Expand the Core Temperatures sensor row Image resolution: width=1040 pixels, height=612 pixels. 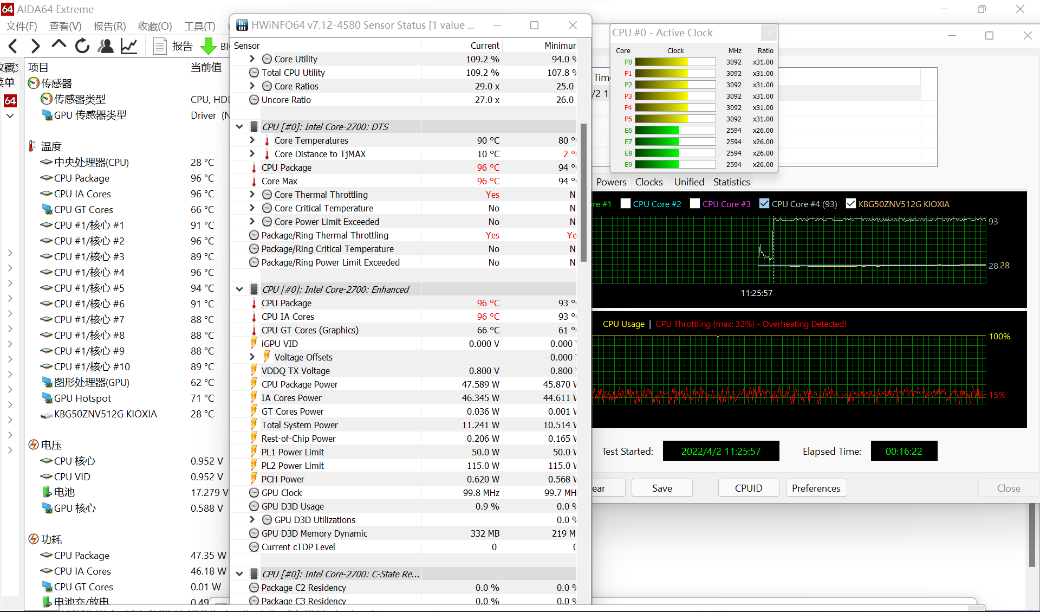click(x=253, y=141)
